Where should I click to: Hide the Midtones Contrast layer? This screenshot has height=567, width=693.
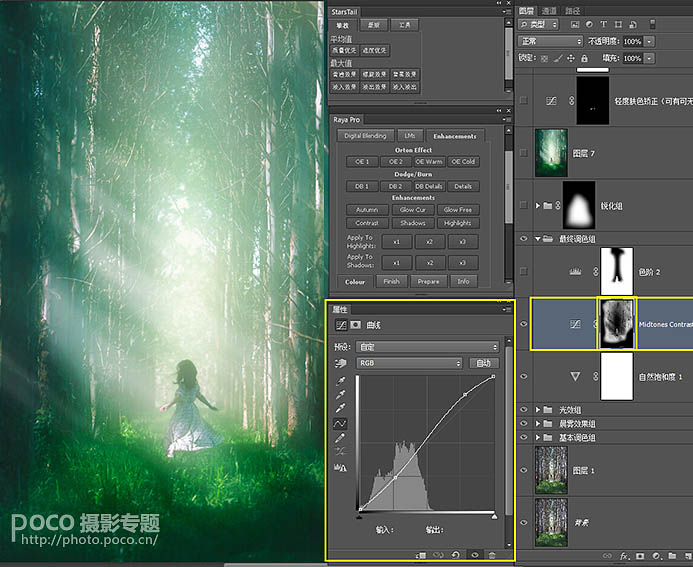click(524, 324)
